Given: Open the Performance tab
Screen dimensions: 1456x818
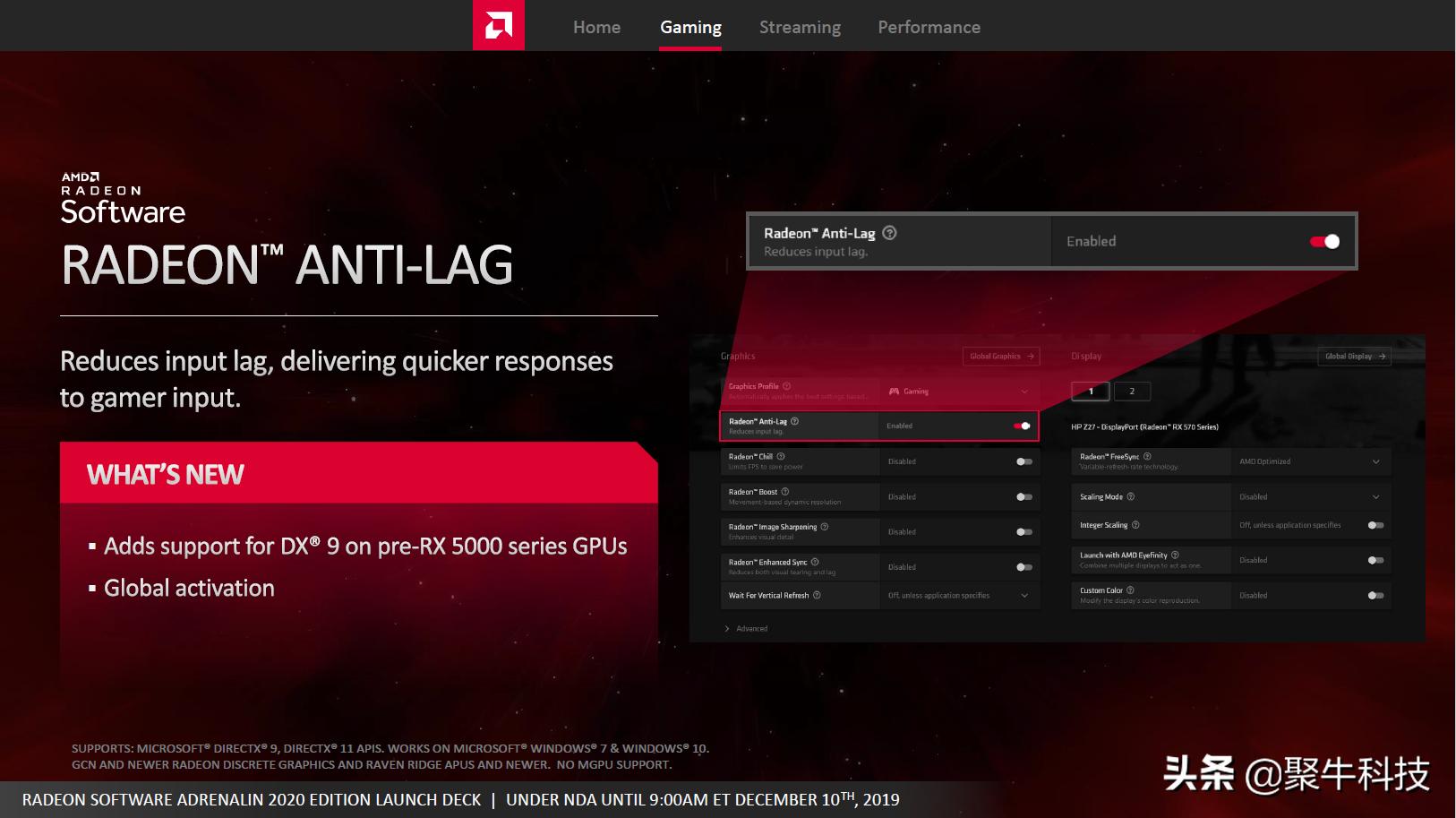Looking at the screenshot, I should [929, 27].
